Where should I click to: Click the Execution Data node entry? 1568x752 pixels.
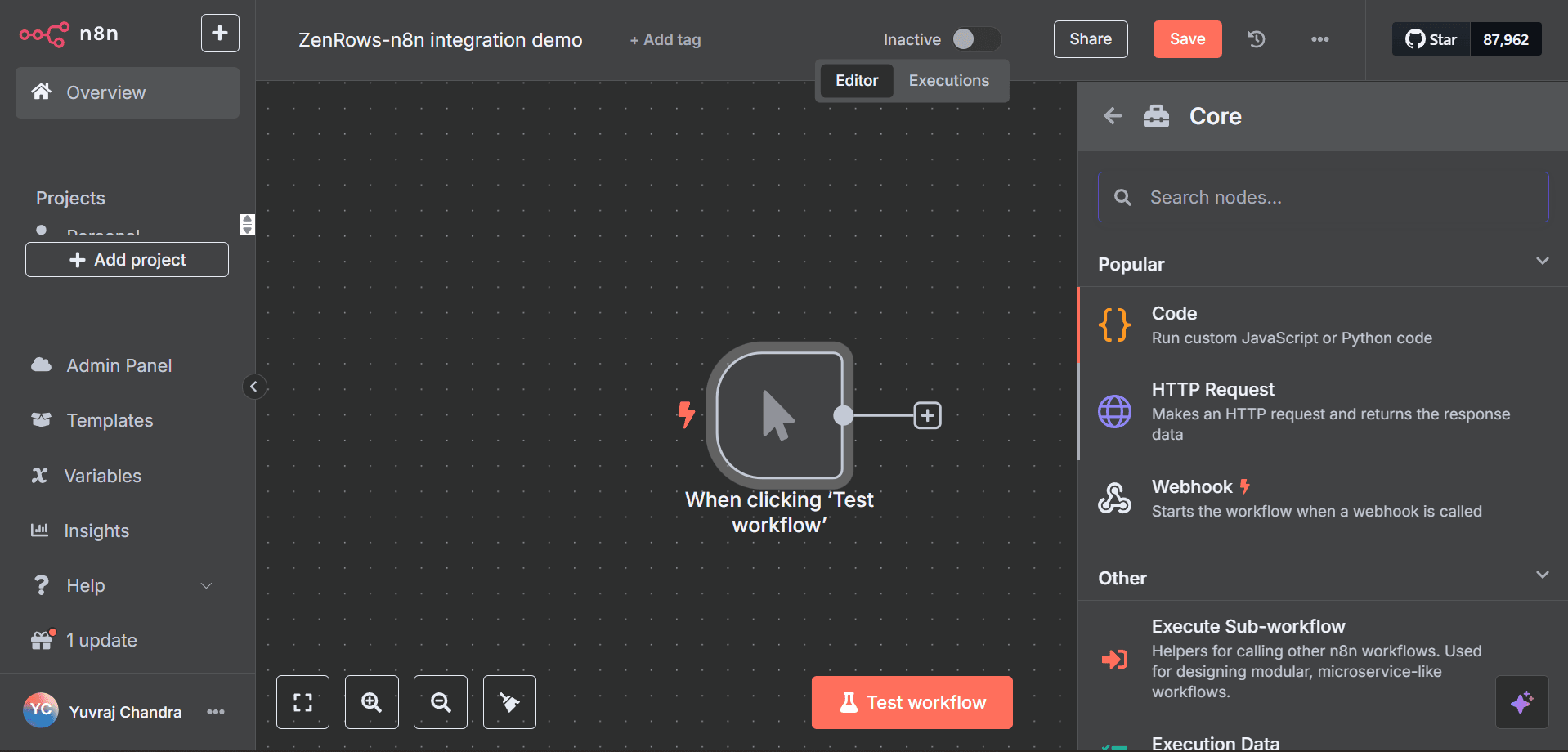click(1215, 742)
